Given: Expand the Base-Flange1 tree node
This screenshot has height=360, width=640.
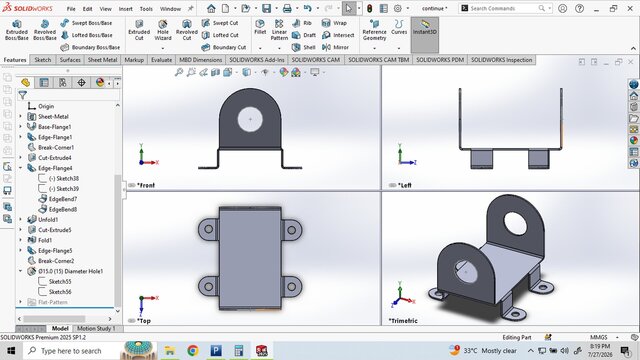Looking at the screenshot, I should coord(20,127).
